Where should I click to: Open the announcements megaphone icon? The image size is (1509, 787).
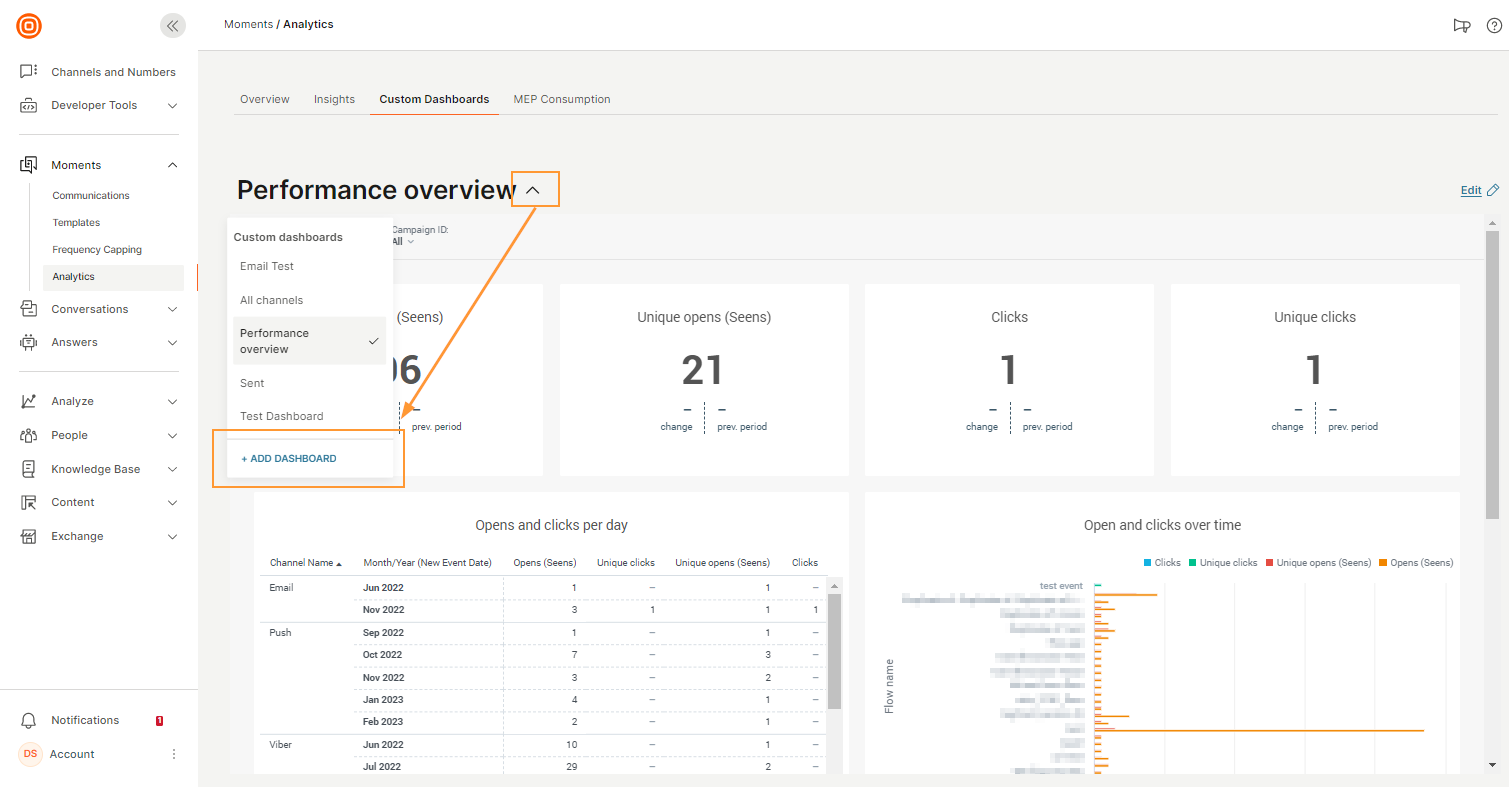(1462, 26)
